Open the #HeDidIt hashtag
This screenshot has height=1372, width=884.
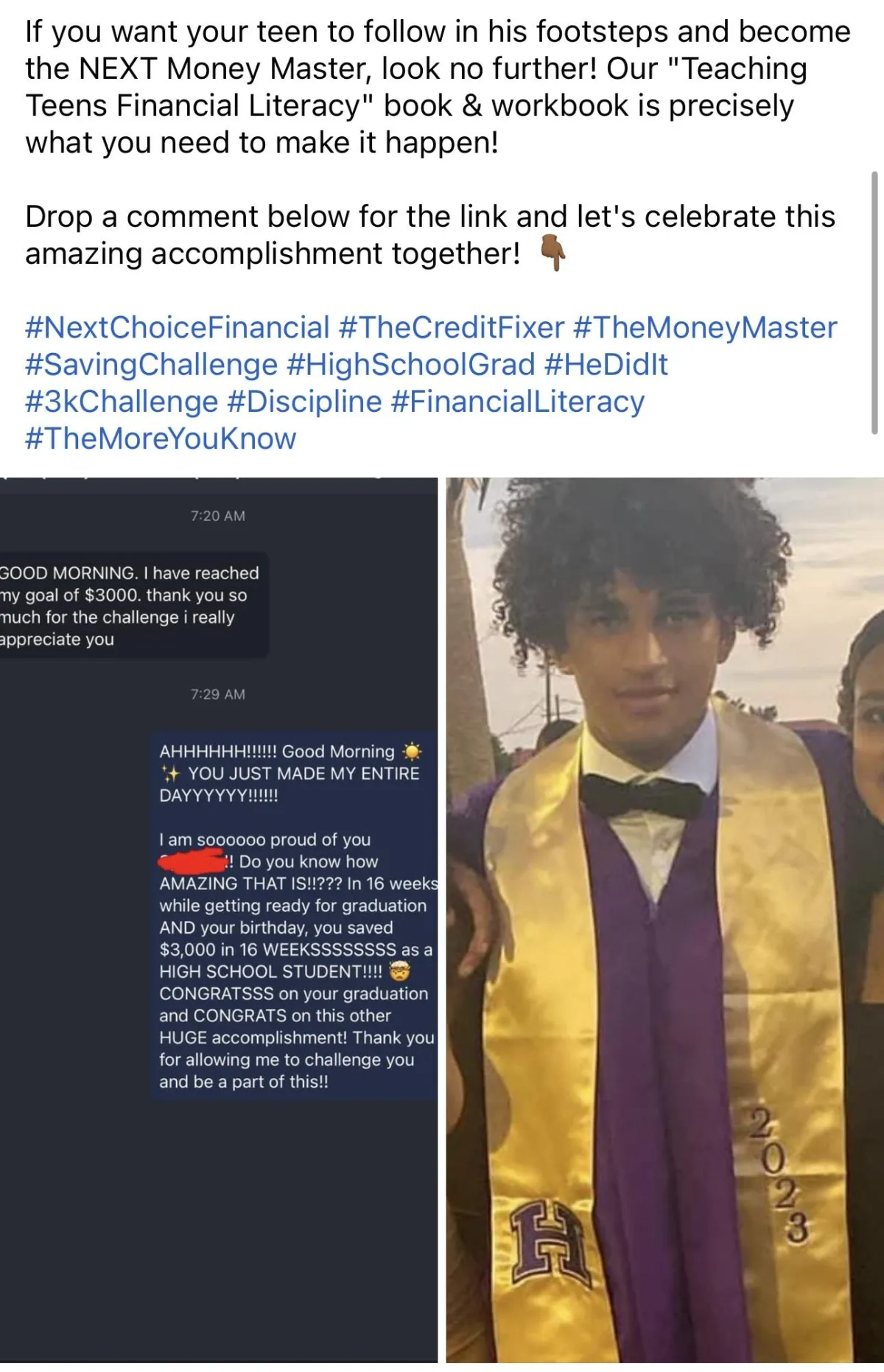tap(606, 364)
